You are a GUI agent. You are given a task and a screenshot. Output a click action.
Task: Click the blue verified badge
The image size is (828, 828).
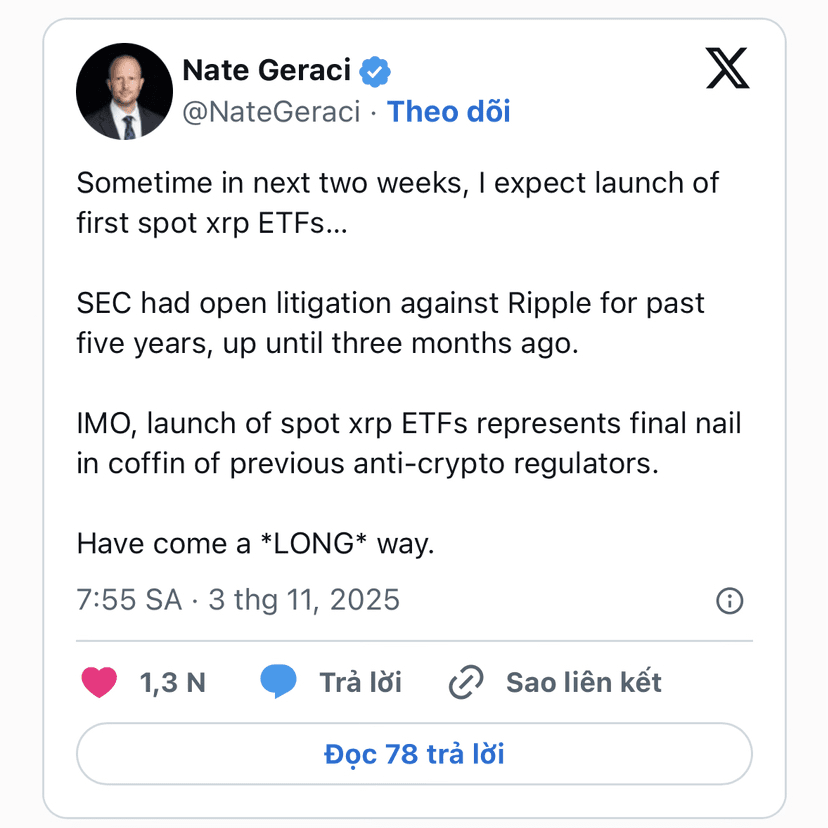tap(375, 71)
